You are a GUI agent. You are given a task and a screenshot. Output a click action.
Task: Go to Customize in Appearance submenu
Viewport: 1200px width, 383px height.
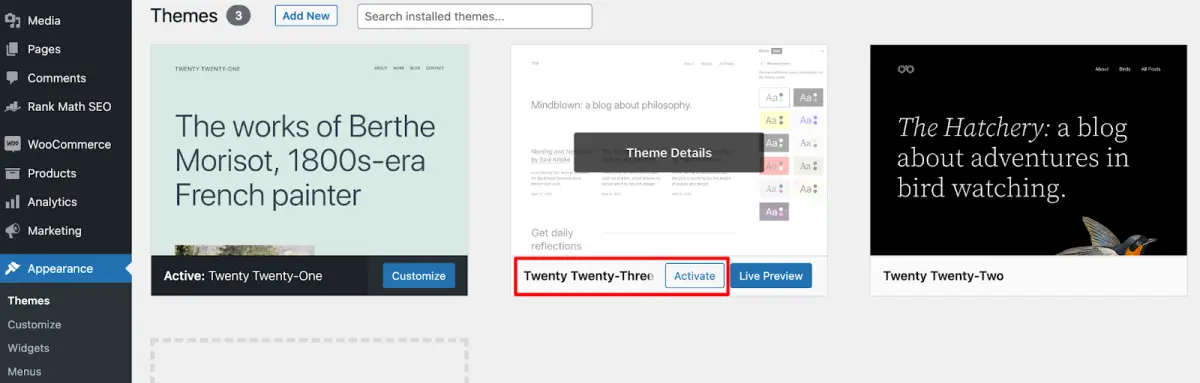[34, 324]
